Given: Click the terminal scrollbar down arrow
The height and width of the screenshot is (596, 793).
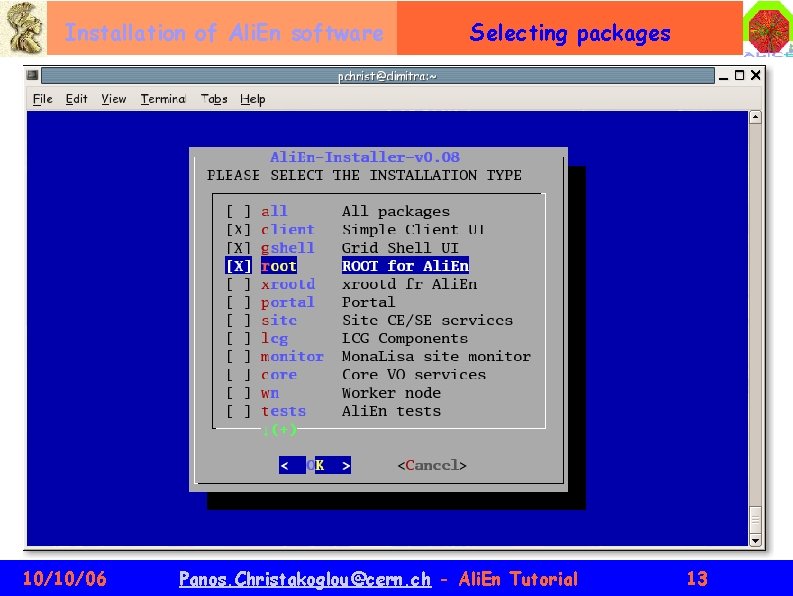Looking at the screenshot, I should 755,540.
